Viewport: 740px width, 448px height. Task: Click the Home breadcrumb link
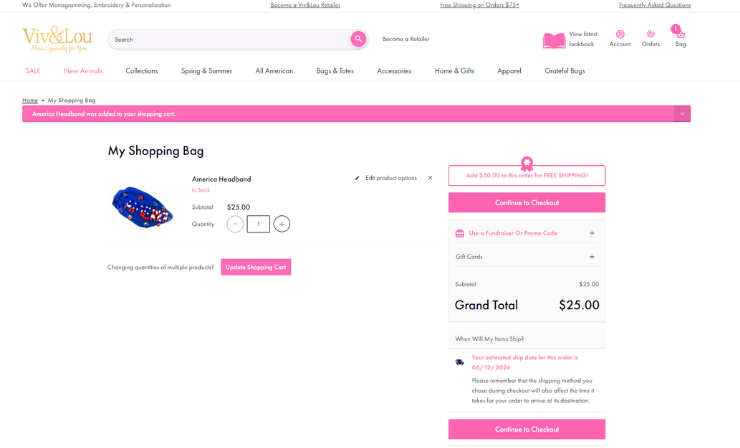coord(30,100)
